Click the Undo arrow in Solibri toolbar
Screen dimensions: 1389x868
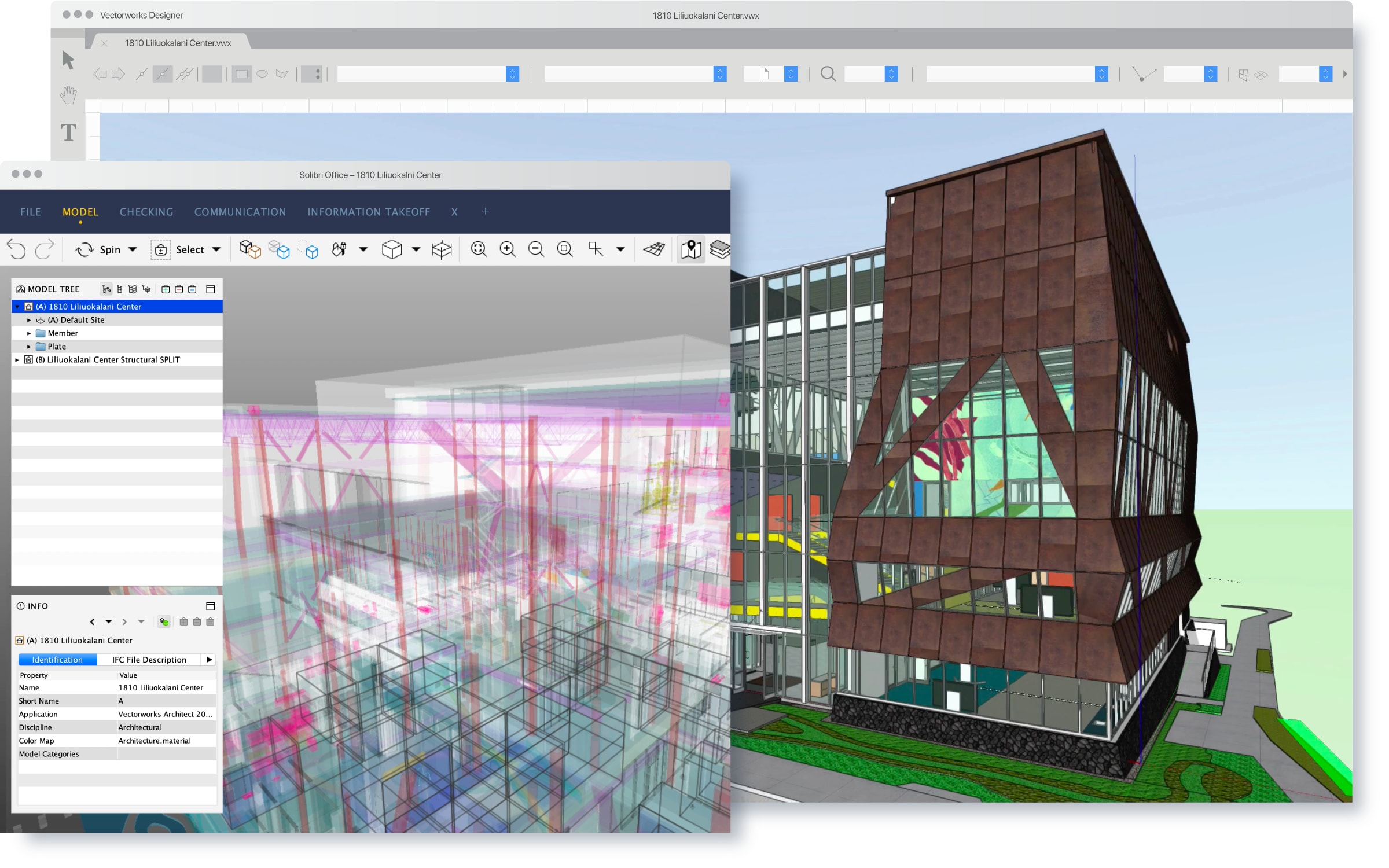click(16, 249)
